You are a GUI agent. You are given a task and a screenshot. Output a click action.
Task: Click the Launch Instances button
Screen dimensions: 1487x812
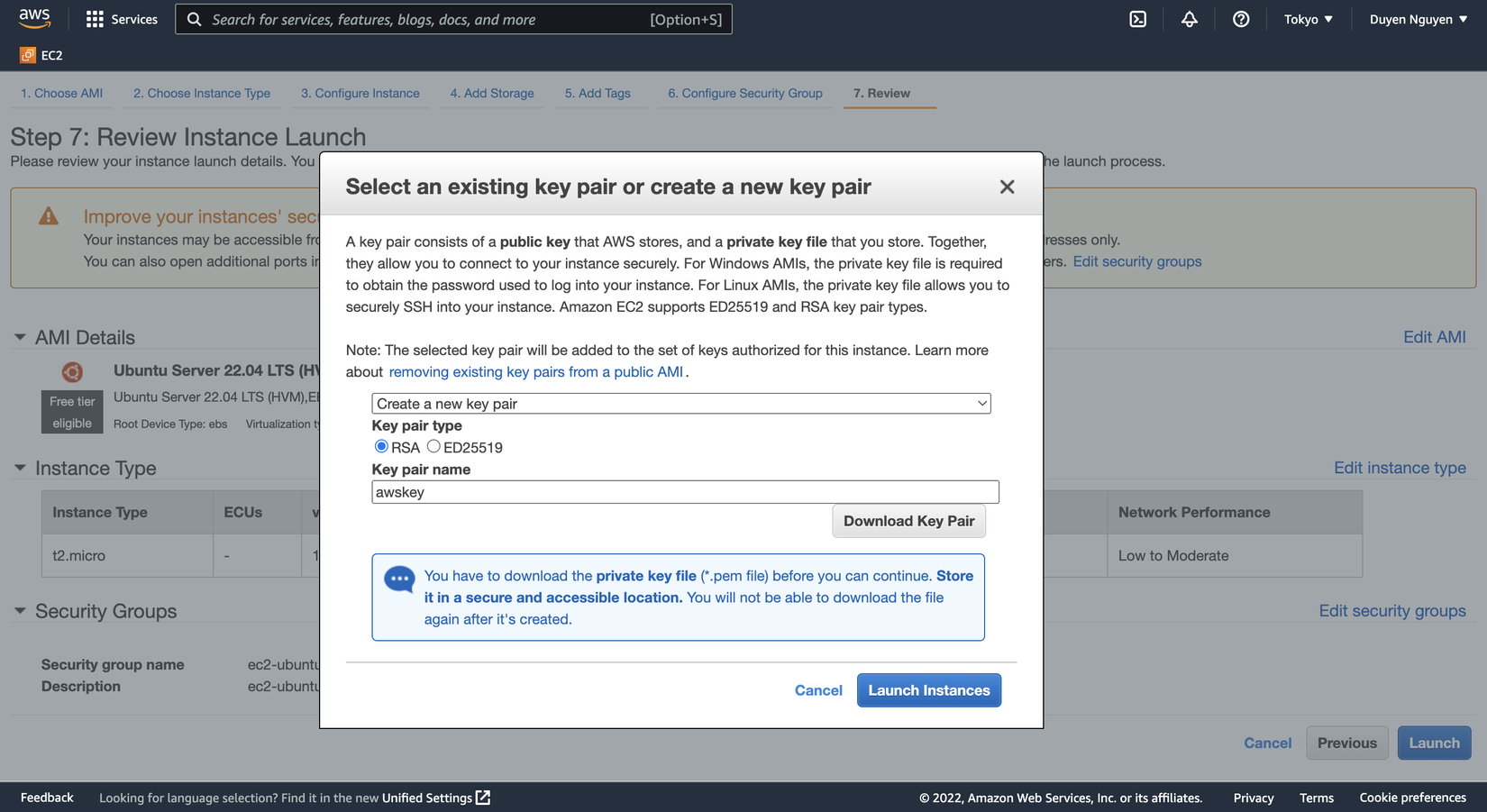928,690
